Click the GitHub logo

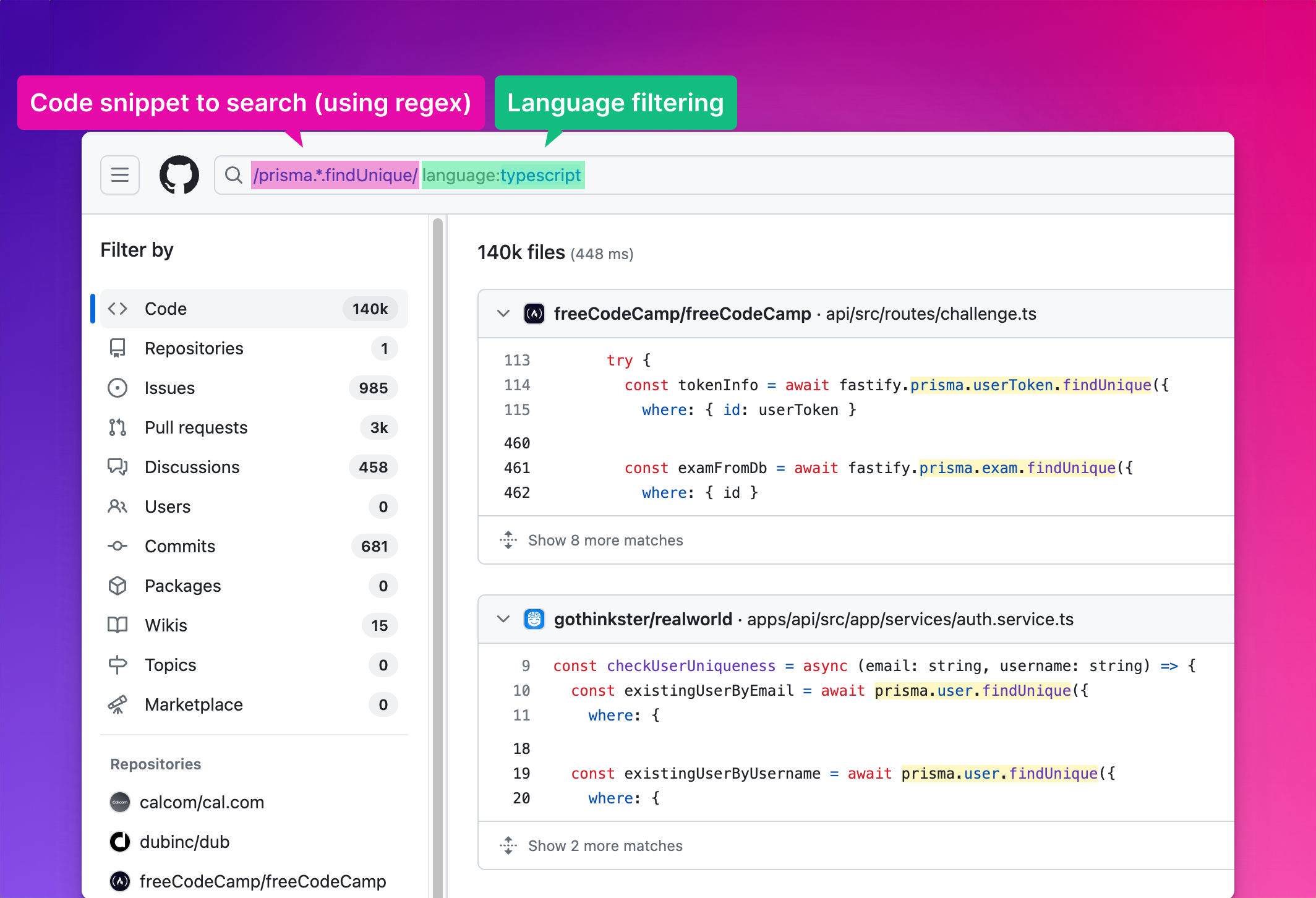point(179,175)
